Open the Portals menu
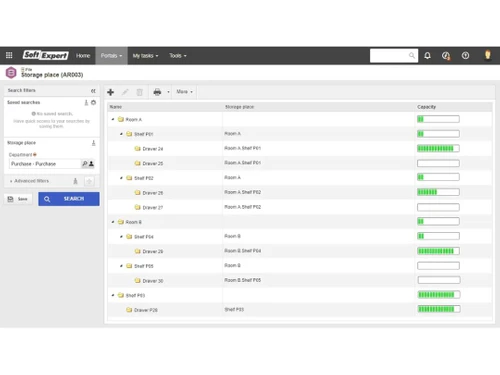Image resolution: width=500 pixels, height=375 pixels. coord(111,56)
